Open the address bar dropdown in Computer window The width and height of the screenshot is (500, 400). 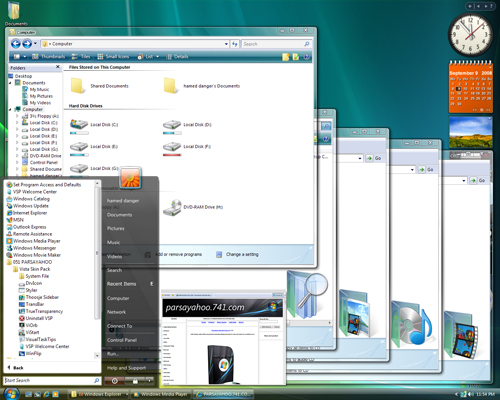[226, 44]
